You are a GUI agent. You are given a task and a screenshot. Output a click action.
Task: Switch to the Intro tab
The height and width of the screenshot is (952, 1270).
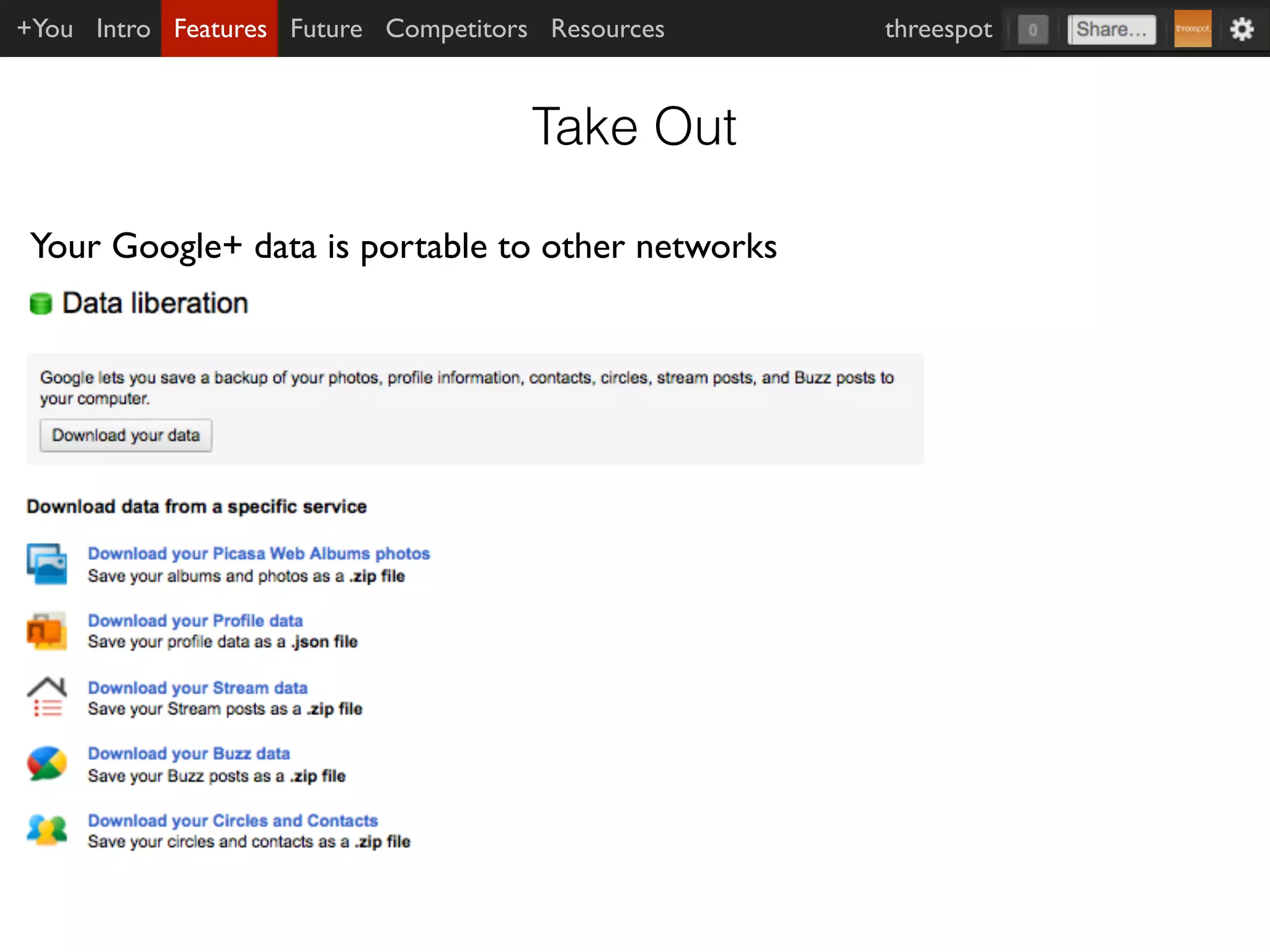click(123, 29)
